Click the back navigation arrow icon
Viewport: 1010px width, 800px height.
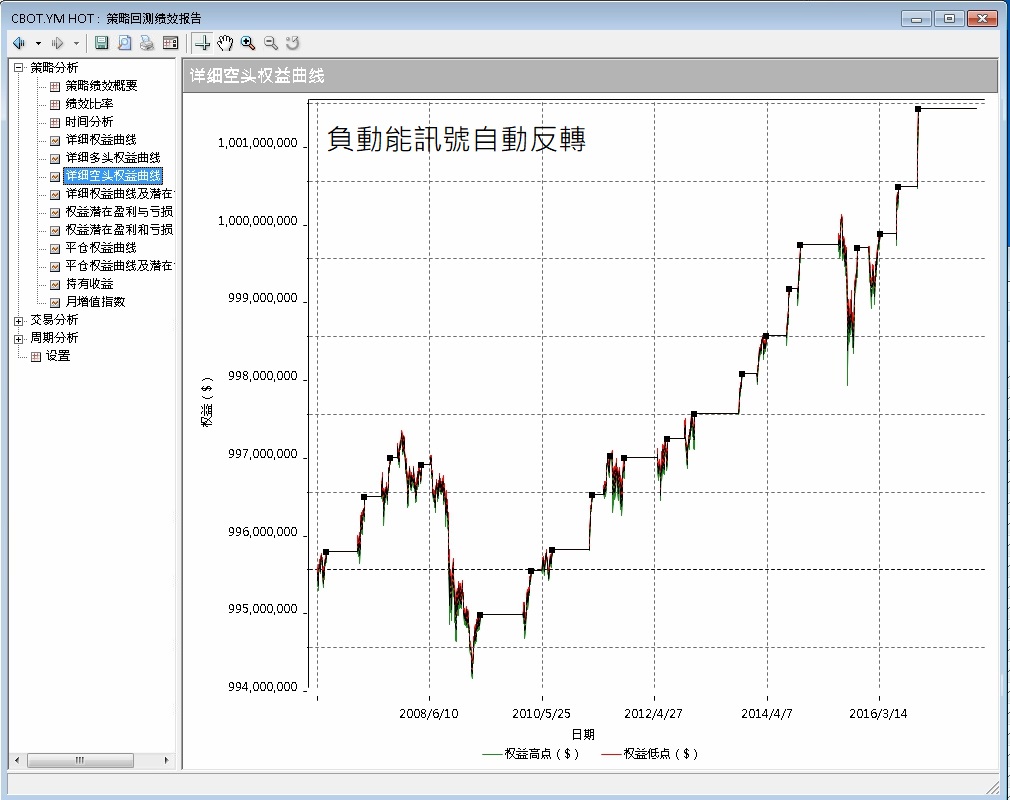(x=19, y=43)
